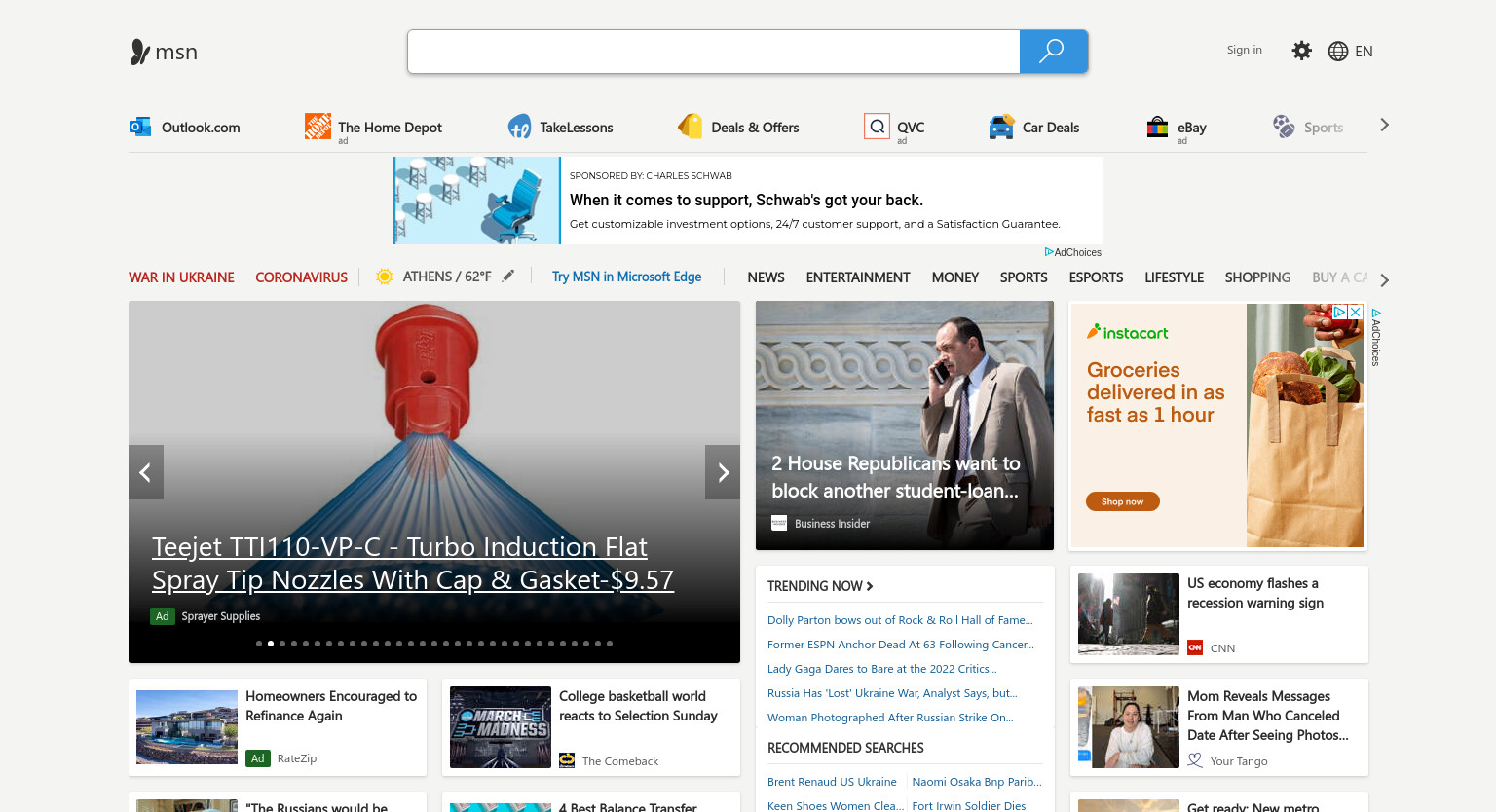Open the CORONAVIRUS tab
This screenshot has width=1496, height=812.
click(301, 277)
